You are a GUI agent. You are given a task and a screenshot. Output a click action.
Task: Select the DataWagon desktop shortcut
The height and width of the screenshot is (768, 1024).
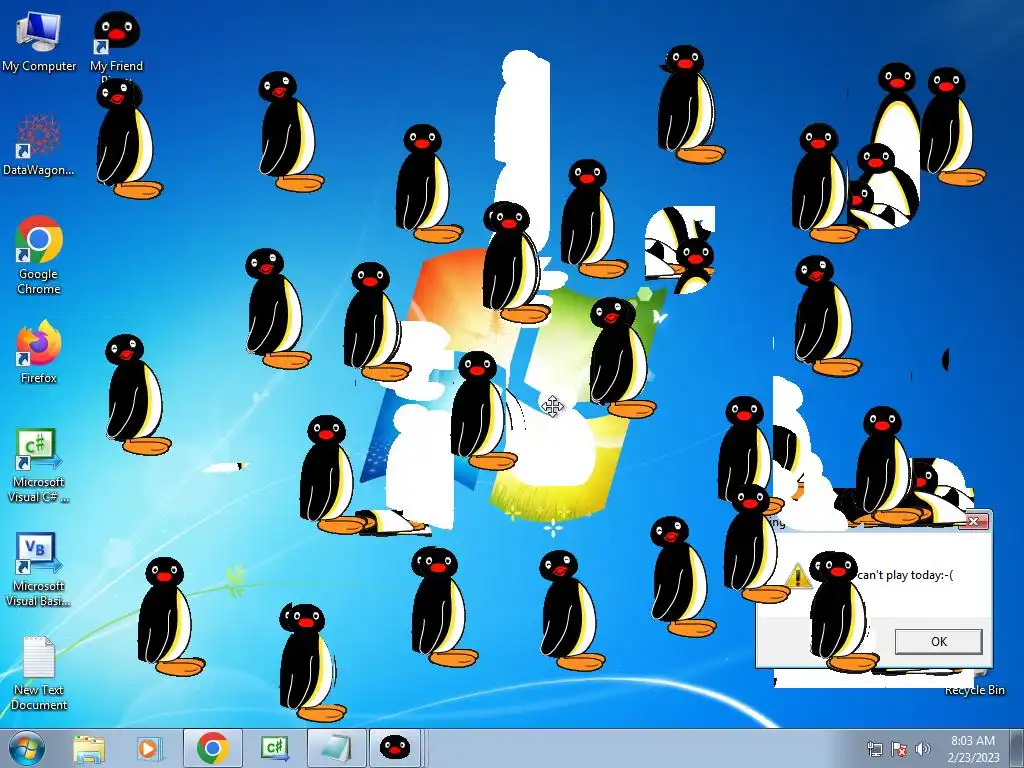point(39,145)
